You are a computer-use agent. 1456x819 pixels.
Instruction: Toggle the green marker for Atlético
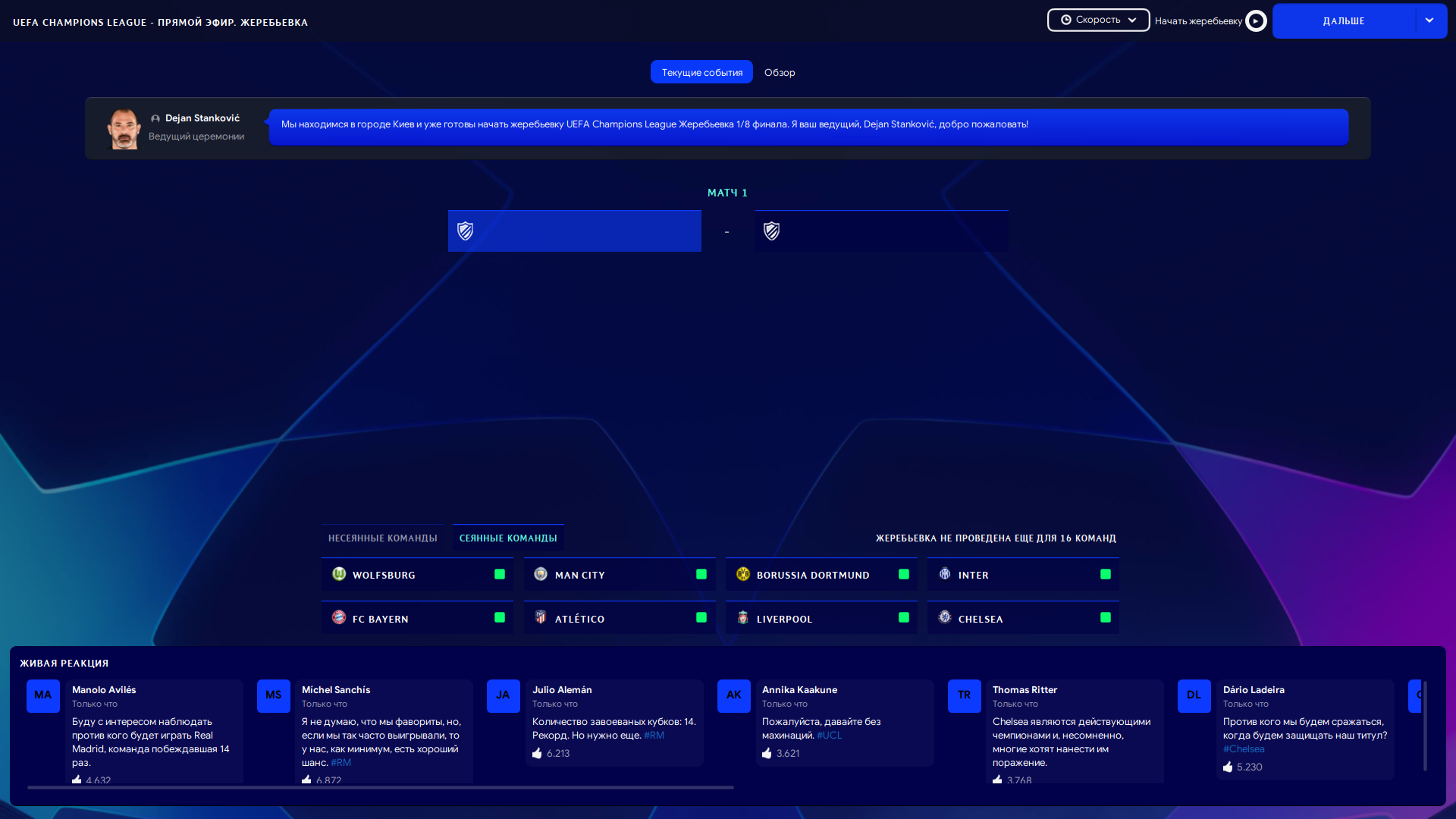[701, 617]
